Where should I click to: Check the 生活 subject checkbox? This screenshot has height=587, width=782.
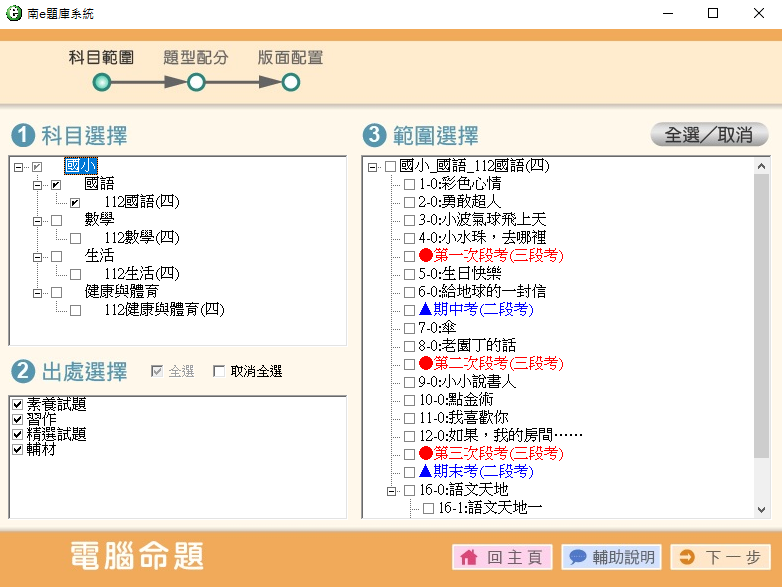pos(56,256)
